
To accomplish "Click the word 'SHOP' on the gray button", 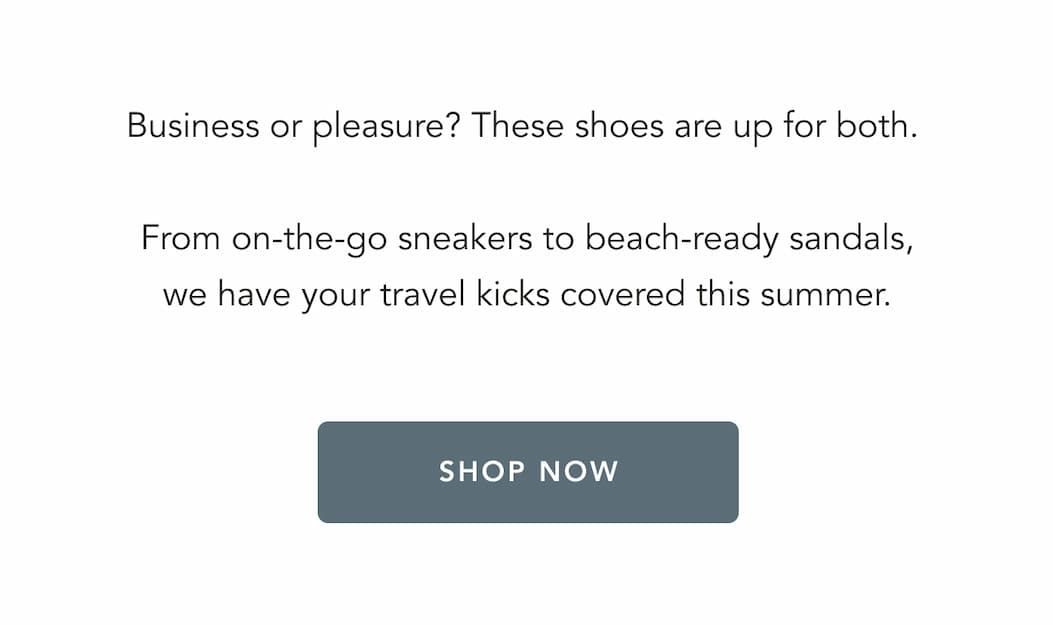I will pyautogui.click(x=482, y=472).
